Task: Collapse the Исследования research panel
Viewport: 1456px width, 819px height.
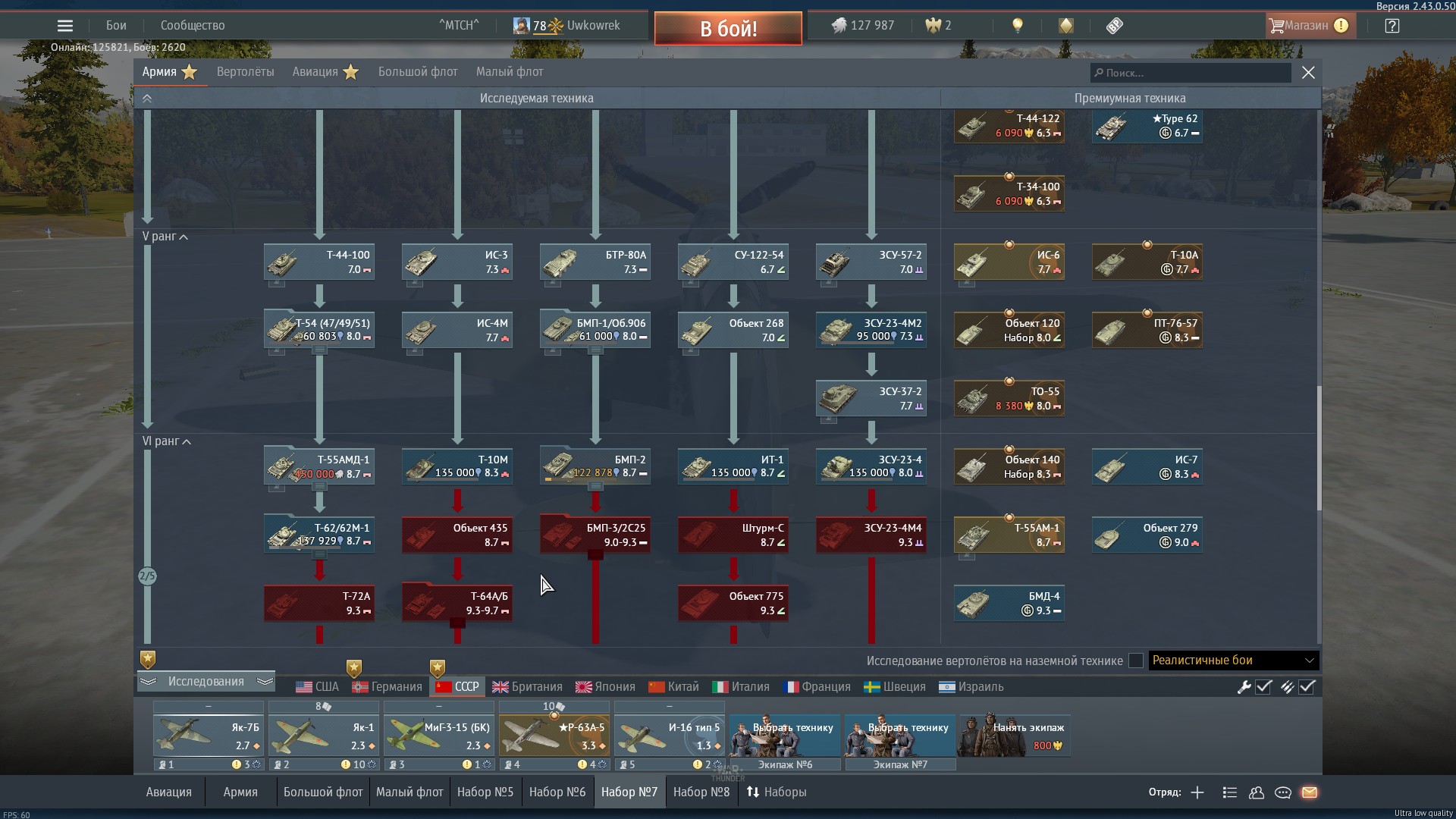Action: click(206, 682)
